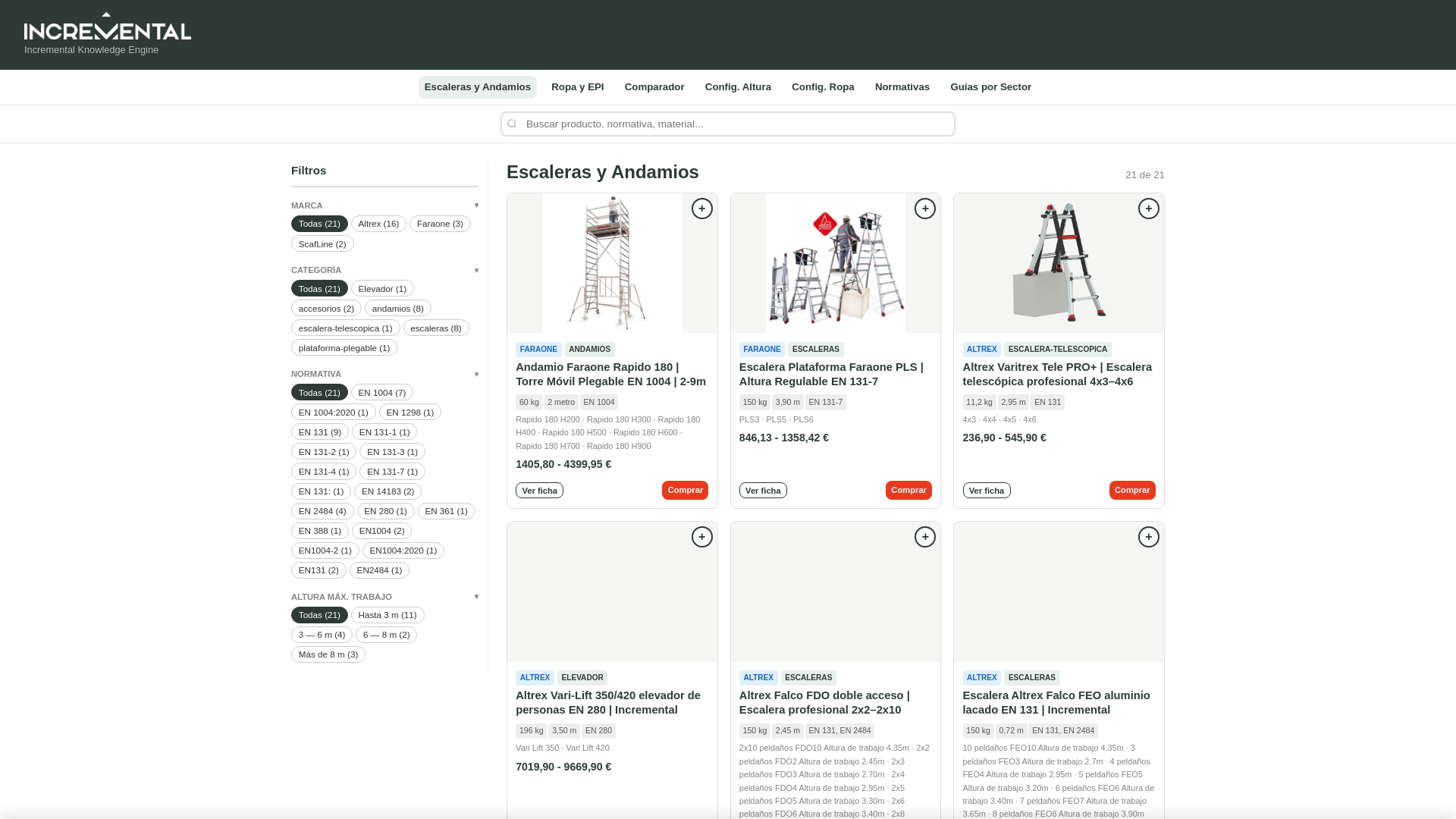This screenshot has width=1456, height=819.
Task: Add Altrex Vari-Lift 350/420 to comparator
Action: click(702, 537)
